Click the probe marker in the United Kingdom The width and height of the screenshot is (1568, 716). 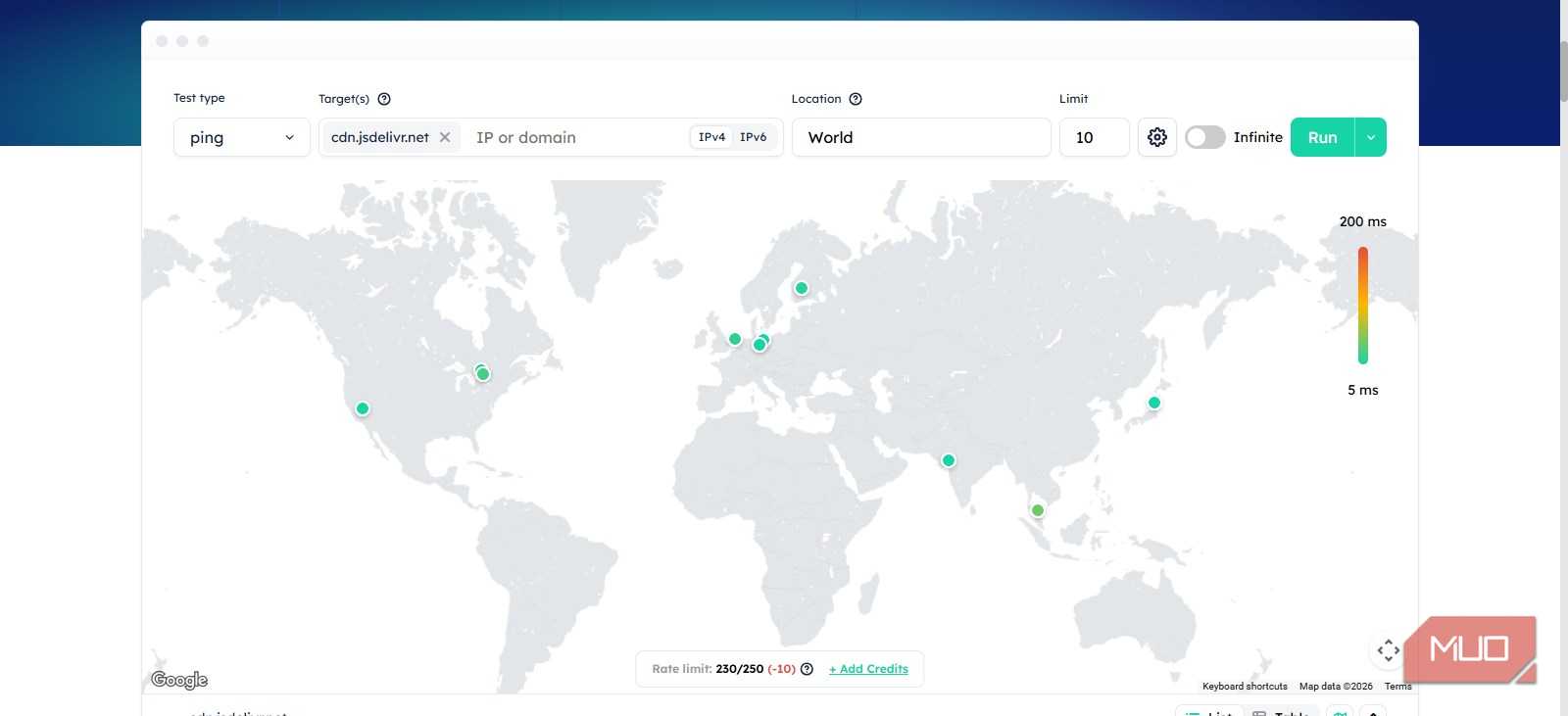coord(735,339)
